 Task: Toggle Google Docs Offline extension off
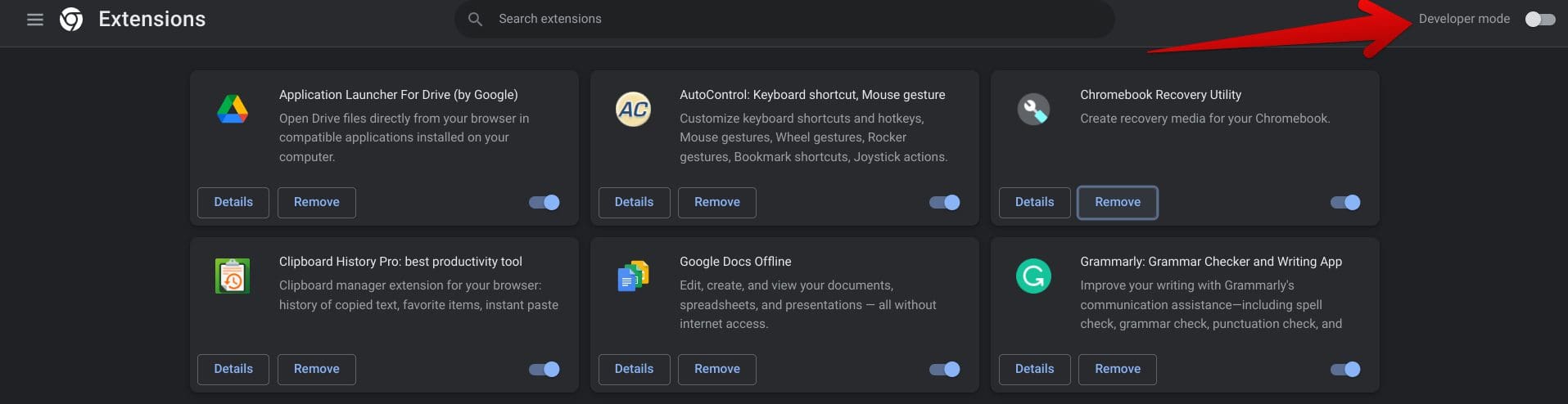945,369
